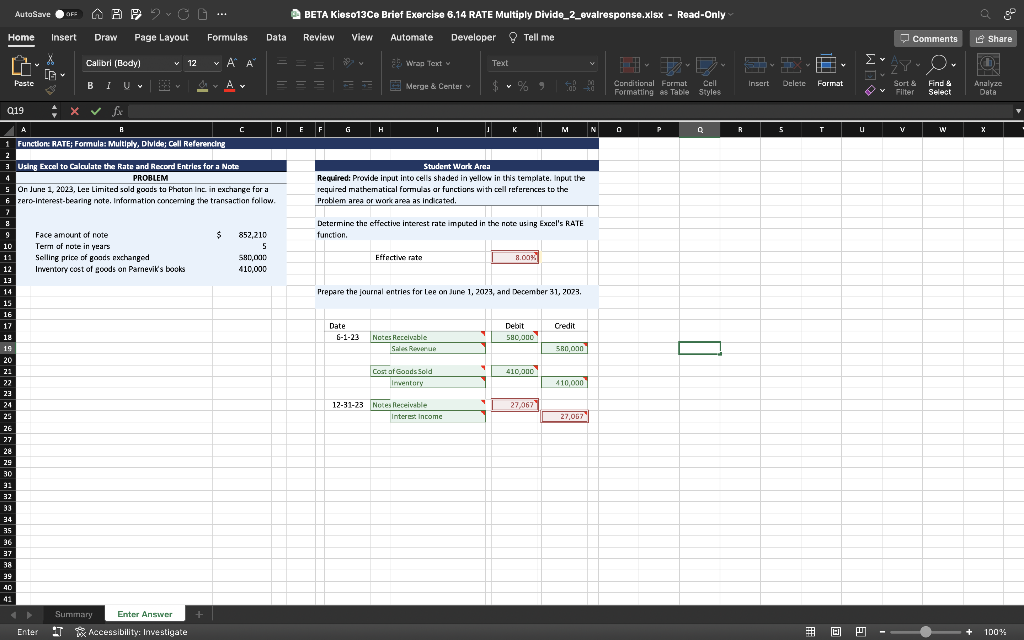Open Find & Select

(x=940, y=75)
